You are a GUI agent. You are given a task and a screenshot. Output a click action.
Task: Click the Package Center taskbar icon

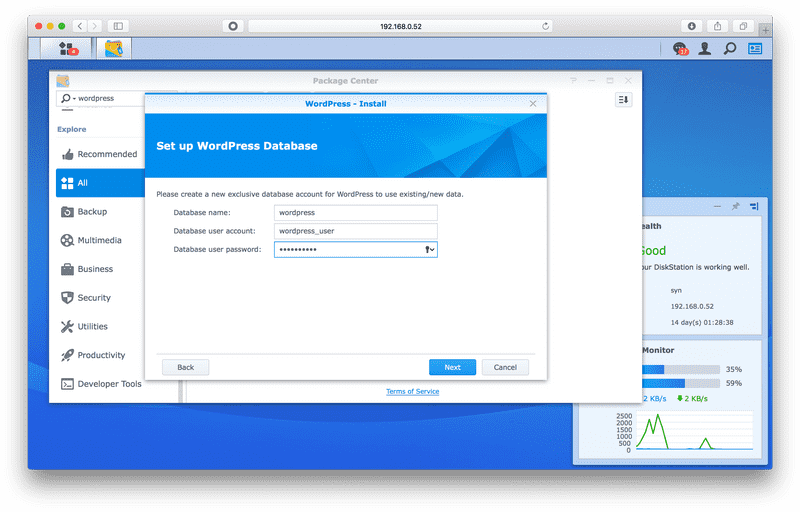click(113, 48)
